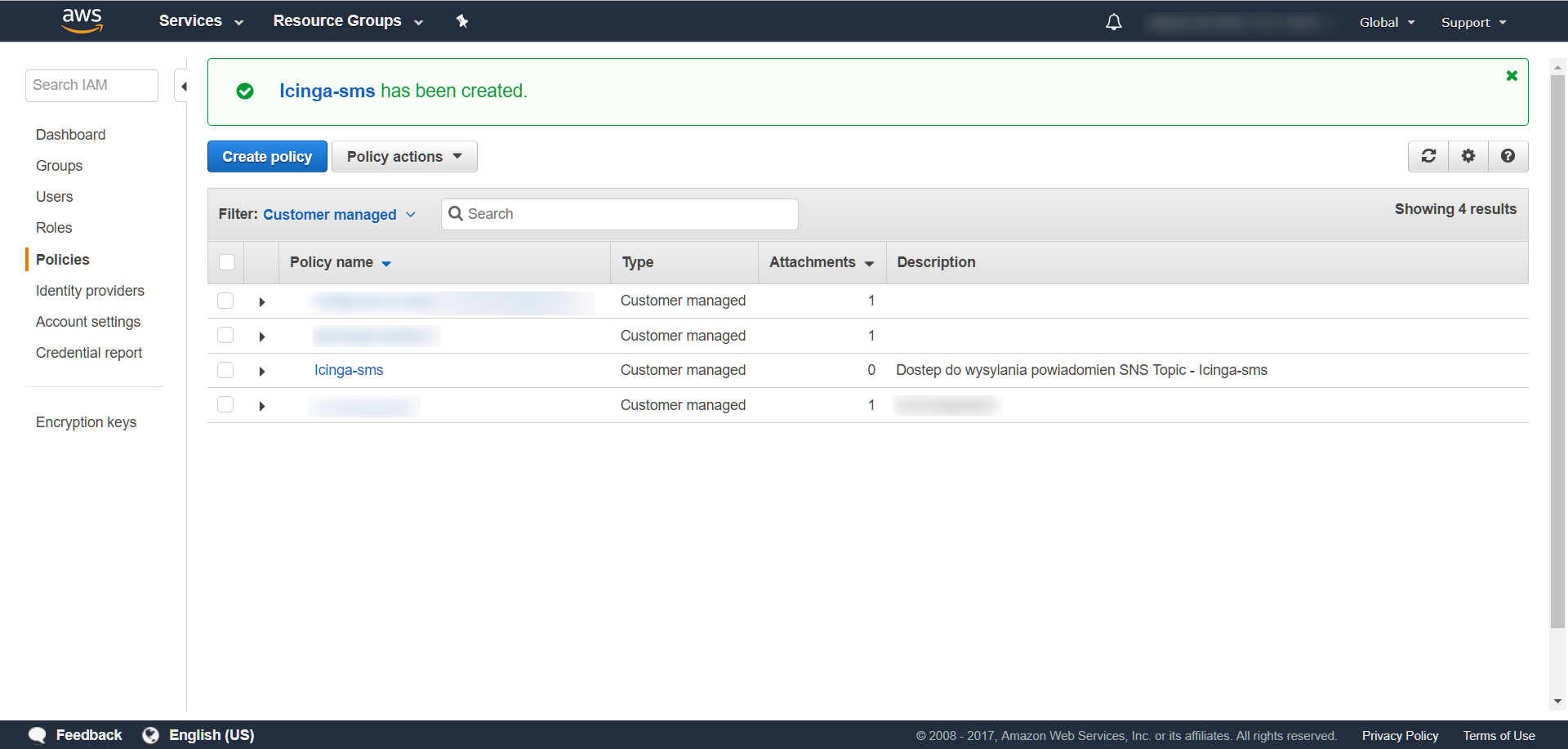The height and width of the screenshot is (749, 1568).
Task: Change English (US) language
Action: coord(212,735)
